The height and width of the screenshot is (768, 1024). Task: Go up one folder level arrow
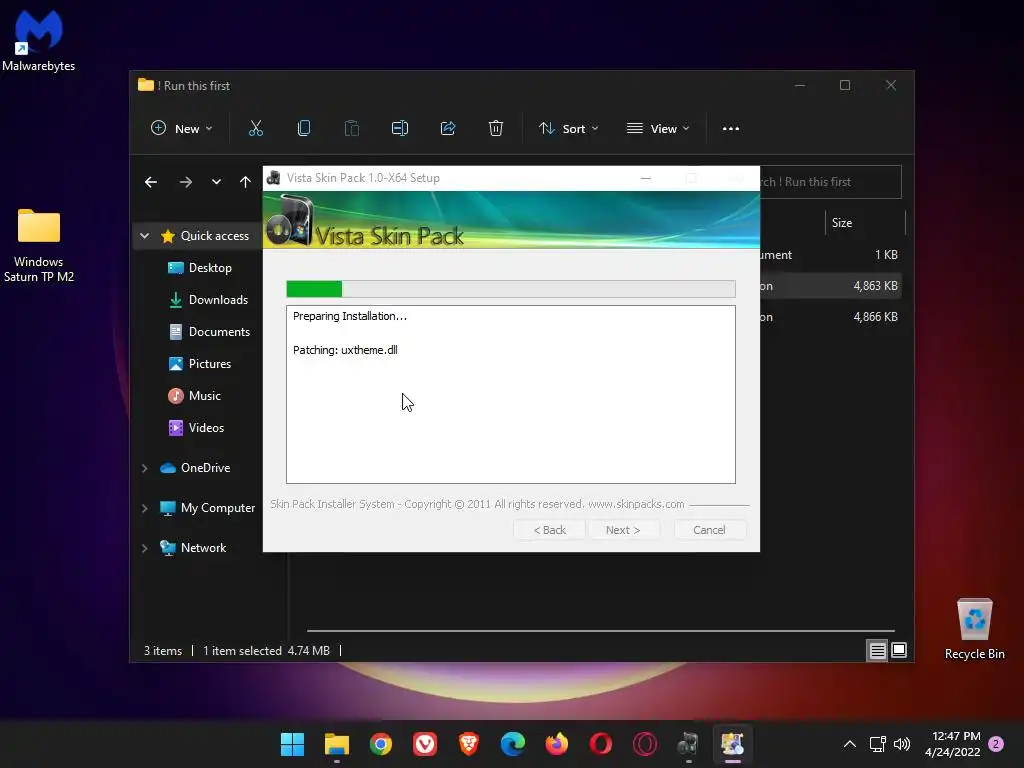245,182
